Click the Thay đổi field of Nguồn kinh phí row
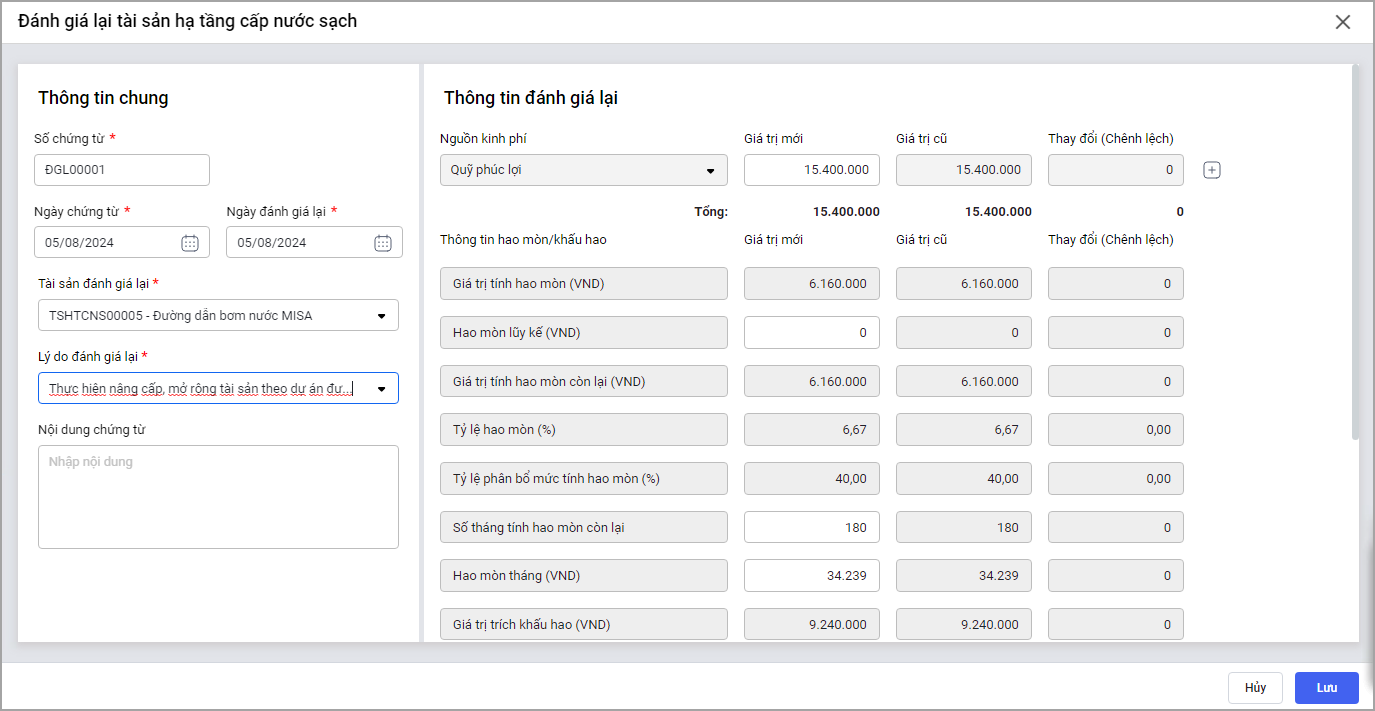 [x=1115, y=170]
